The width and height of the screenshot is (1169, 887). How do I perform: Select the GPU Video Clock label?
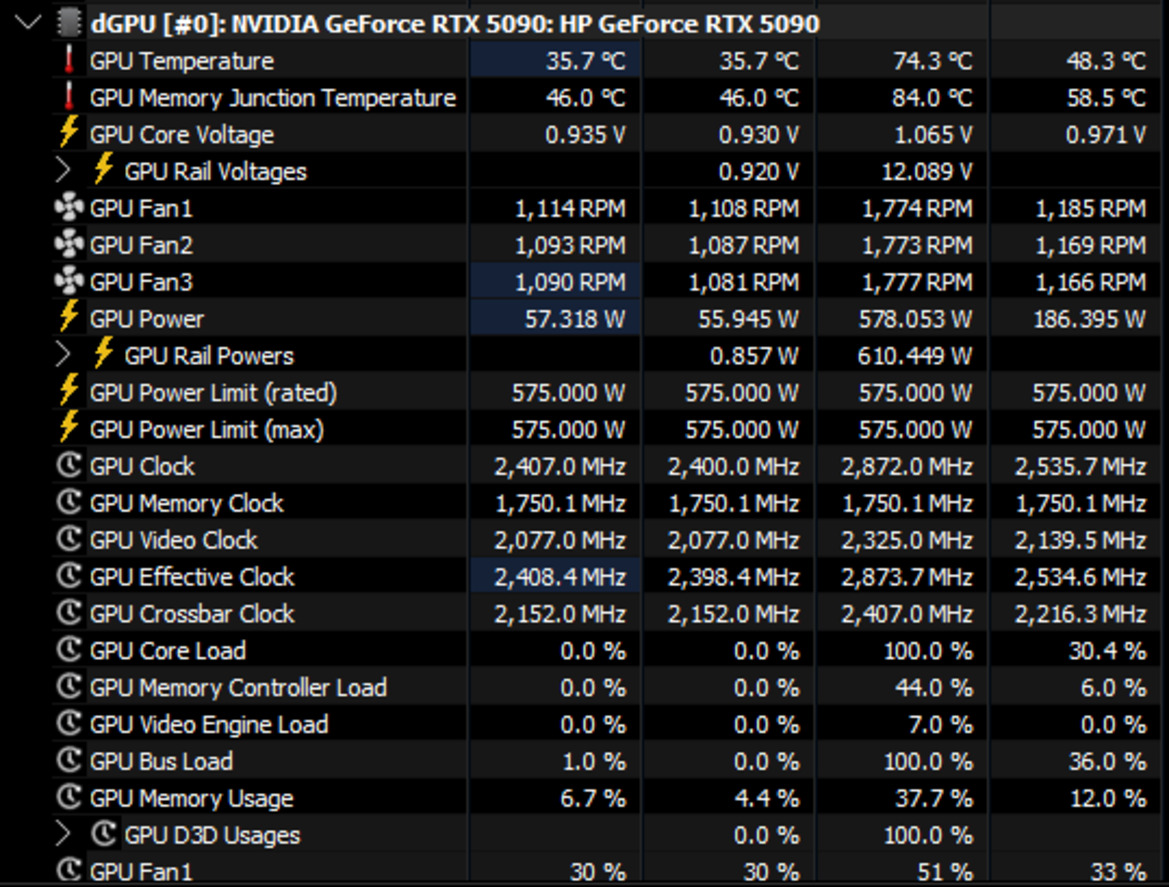tap(174, 540)
